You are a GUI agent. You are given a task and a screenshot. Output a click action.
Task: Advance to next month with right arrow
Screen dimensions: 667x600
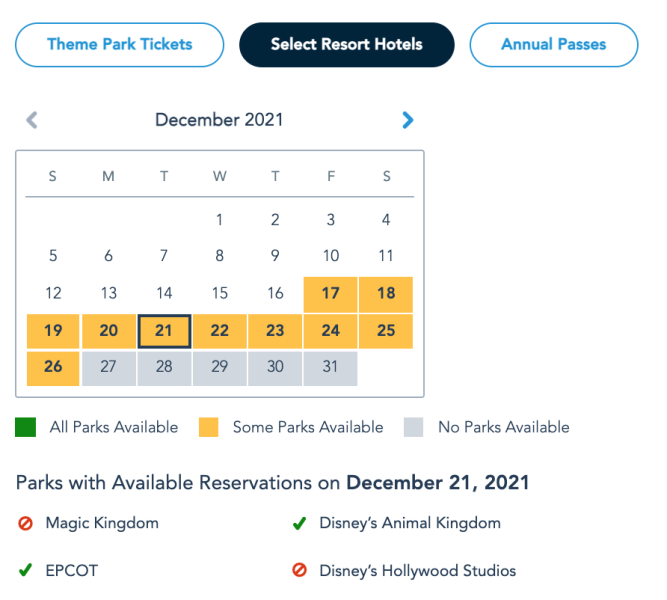[x=407, y=121]
